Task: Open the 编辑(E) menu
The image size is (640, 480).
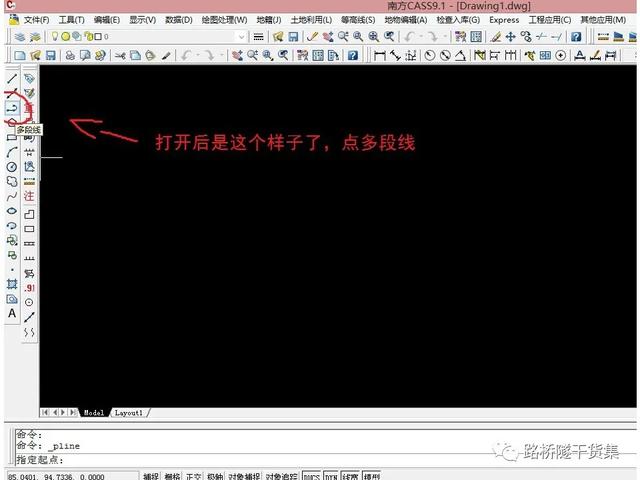Action: tap(107, 20)
